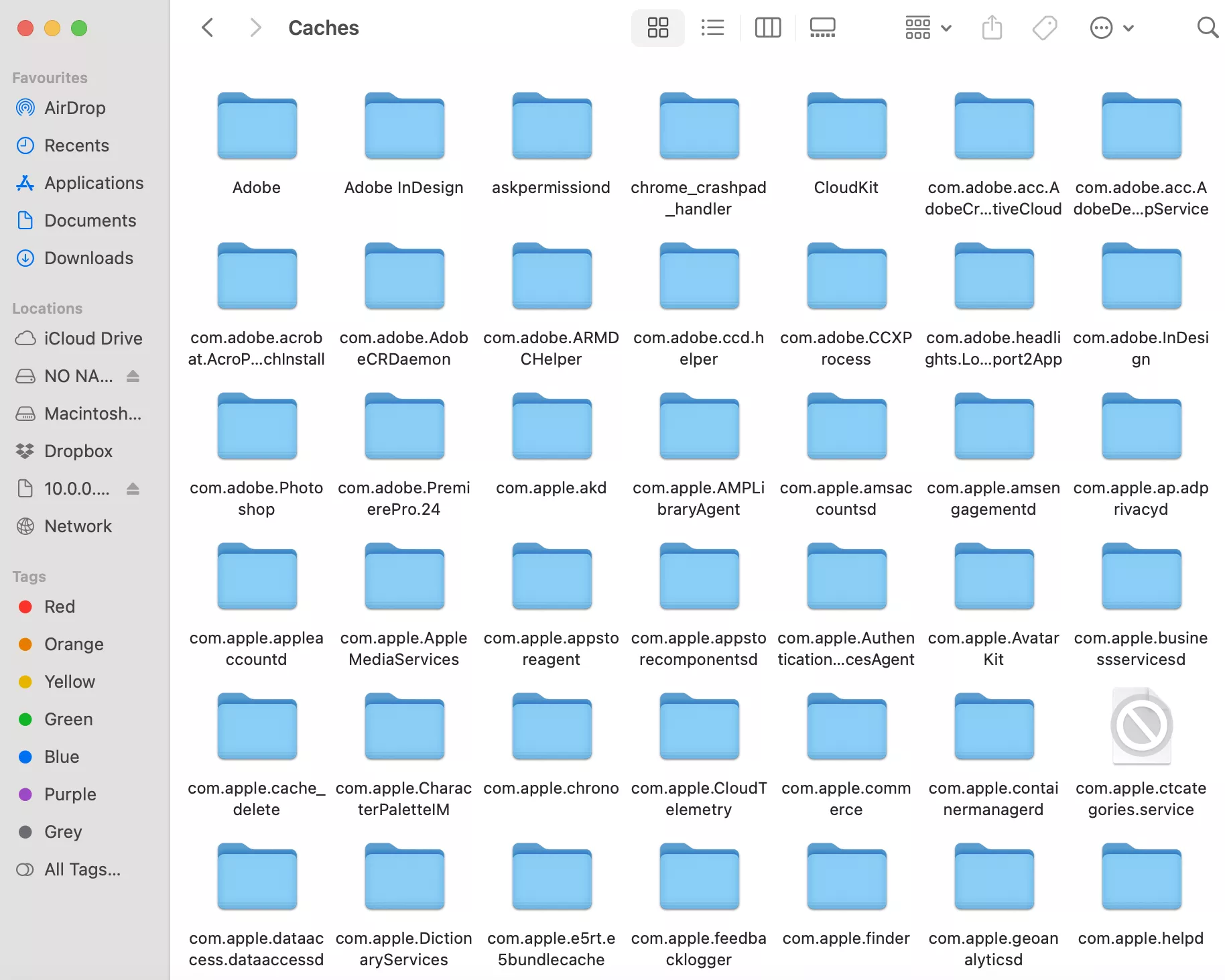
Task: Select the askpermissiond folder
Action: pyautogui.click(x=552, y=126)
